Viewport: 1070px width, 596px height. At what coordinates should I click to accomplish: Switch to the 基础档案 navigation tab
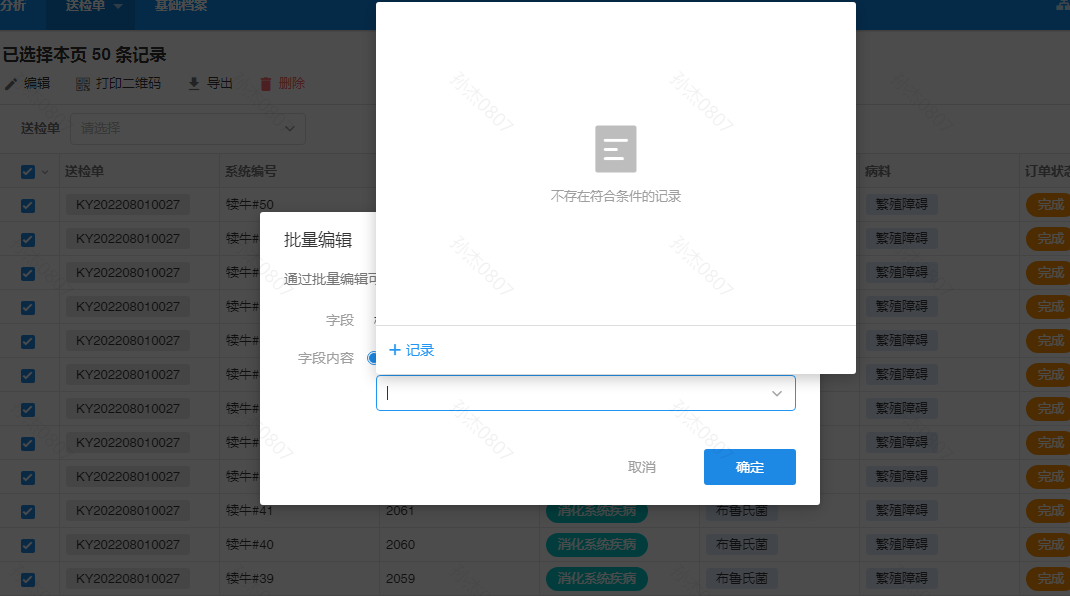[x=181, y=6]
